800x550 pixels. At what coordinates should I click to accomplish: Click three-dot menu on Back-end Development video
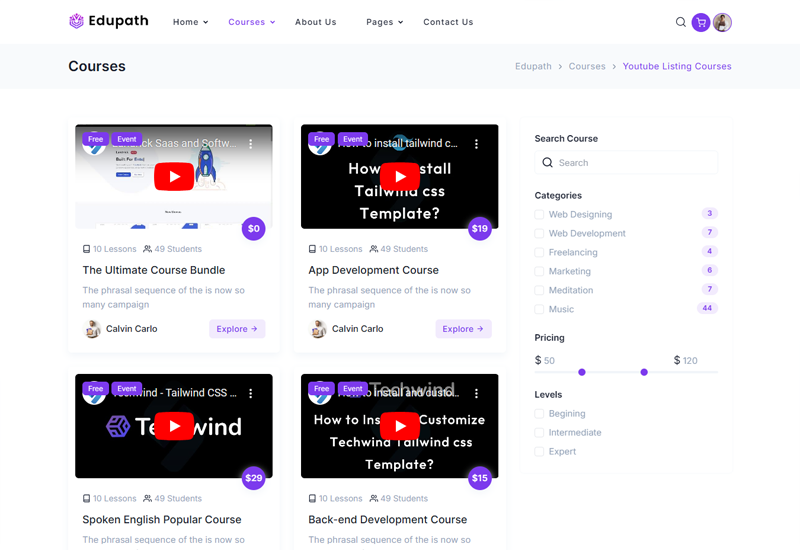pyautogui.click(x=477, y=393)
